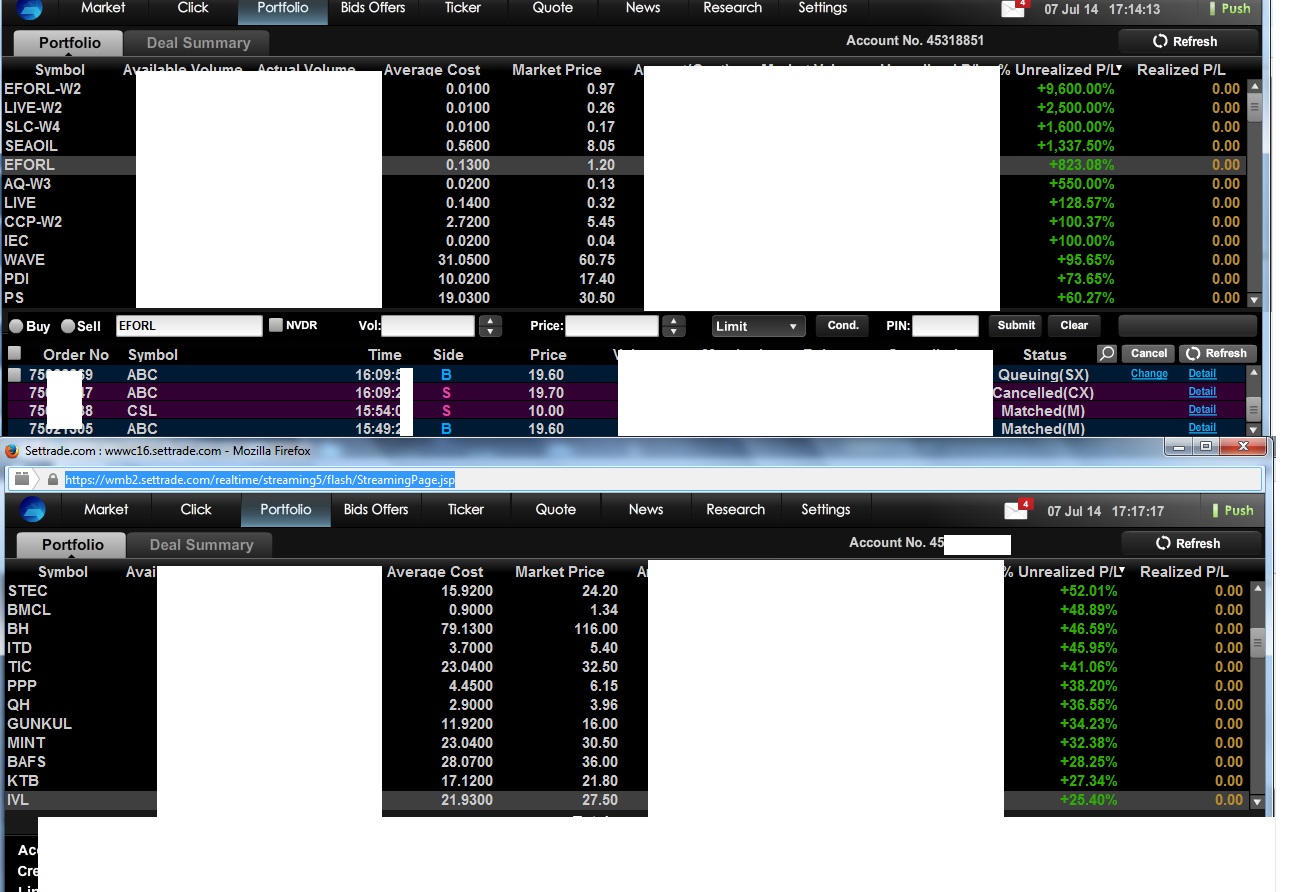The image size is (1308, 892).
Task: Select the GUNKUL row in Firefox window
Action: pos(627,724)
